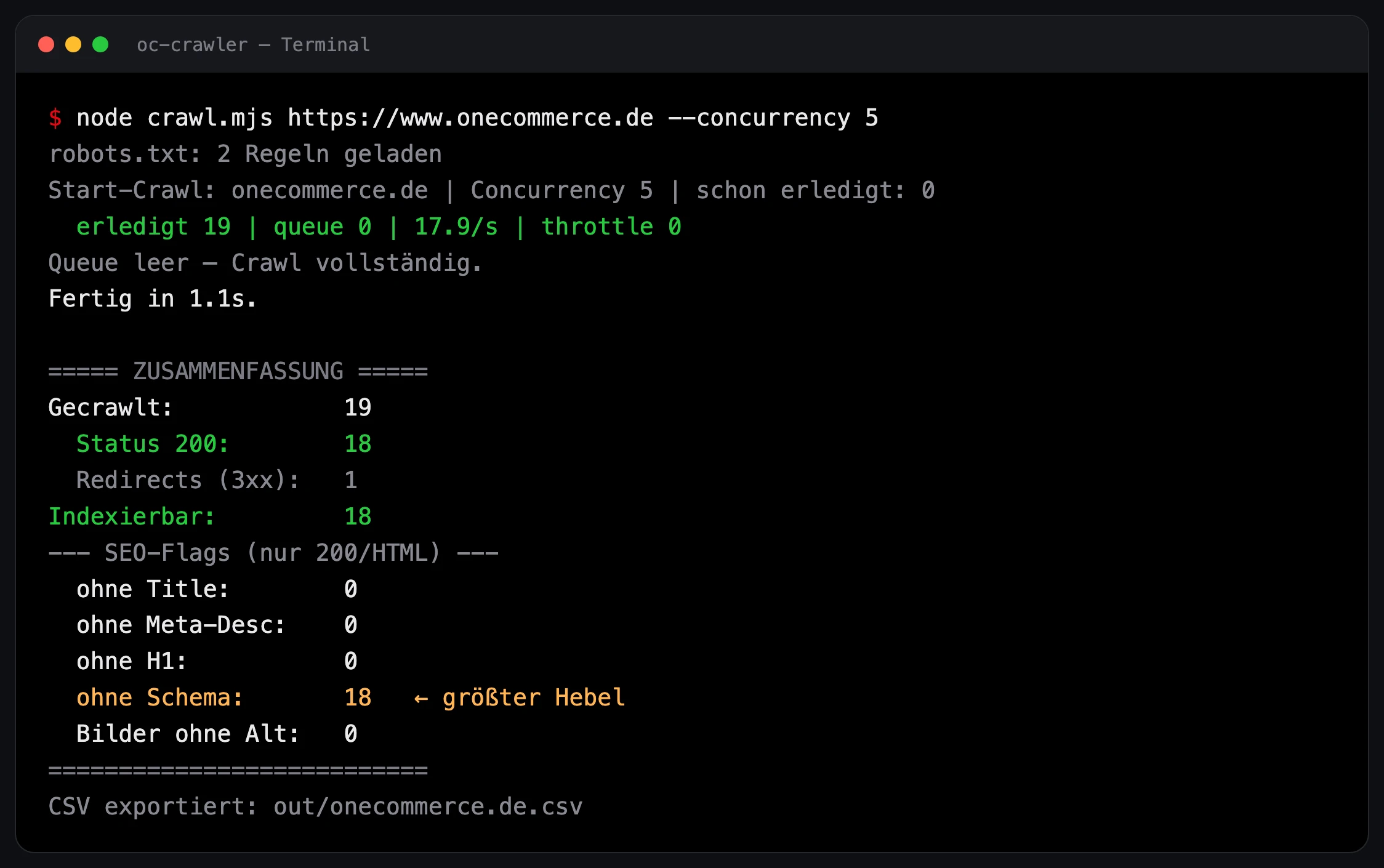Click the Redirects value 1
This screenshot has height=868, width=1384.
(x=351, y=480)
